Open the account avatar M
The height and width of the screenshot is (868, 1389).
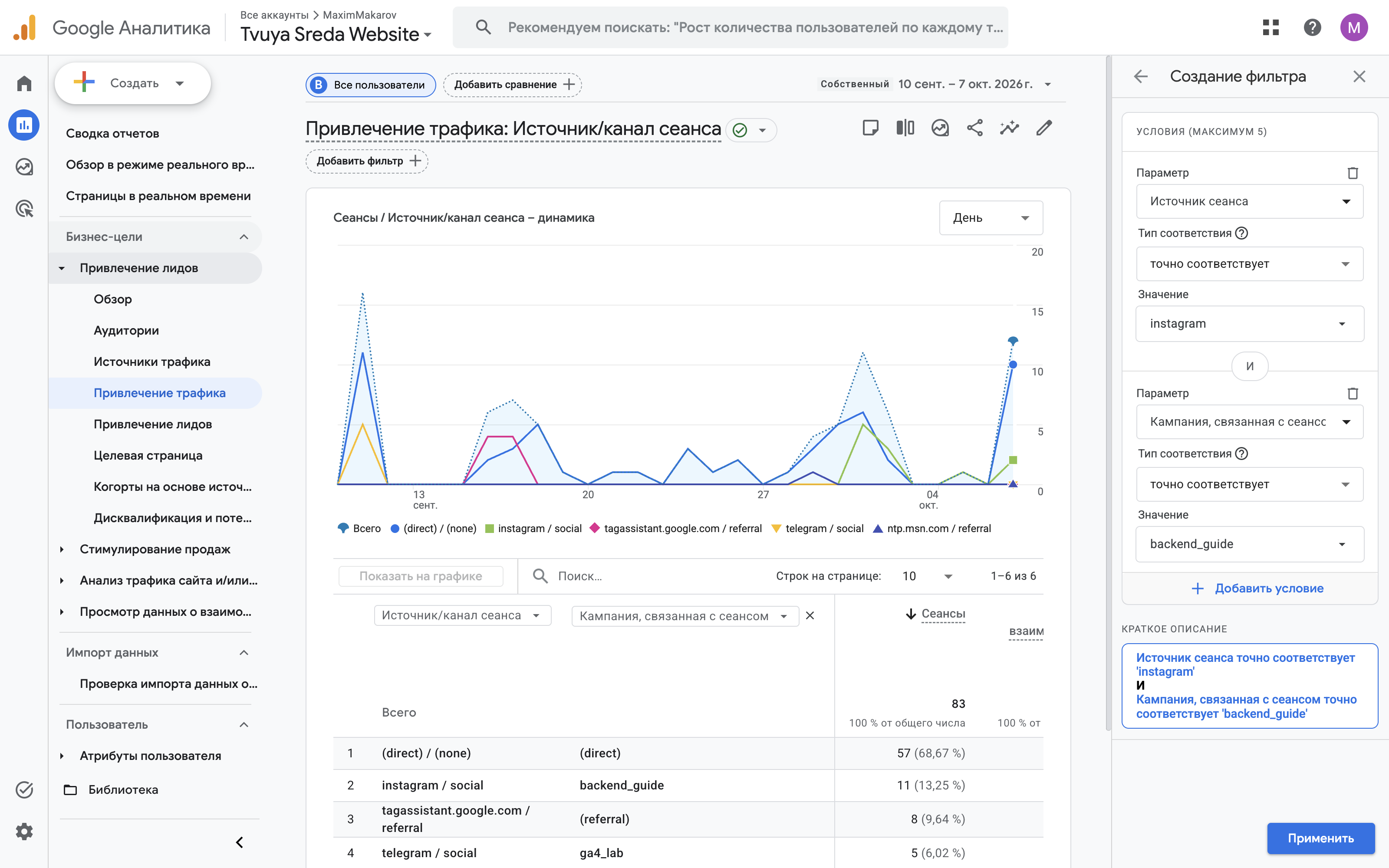coord(1354,27)
